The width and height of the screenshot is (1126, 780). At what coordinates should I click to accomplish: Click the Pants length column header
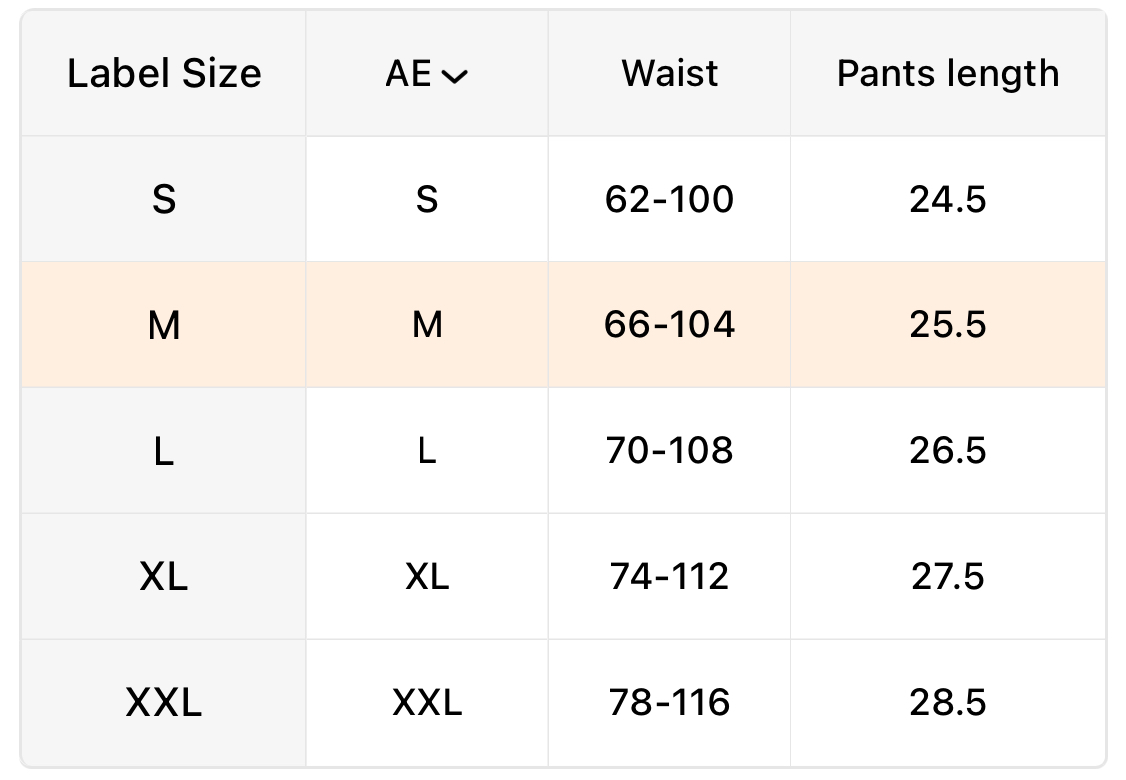point(947,74)
